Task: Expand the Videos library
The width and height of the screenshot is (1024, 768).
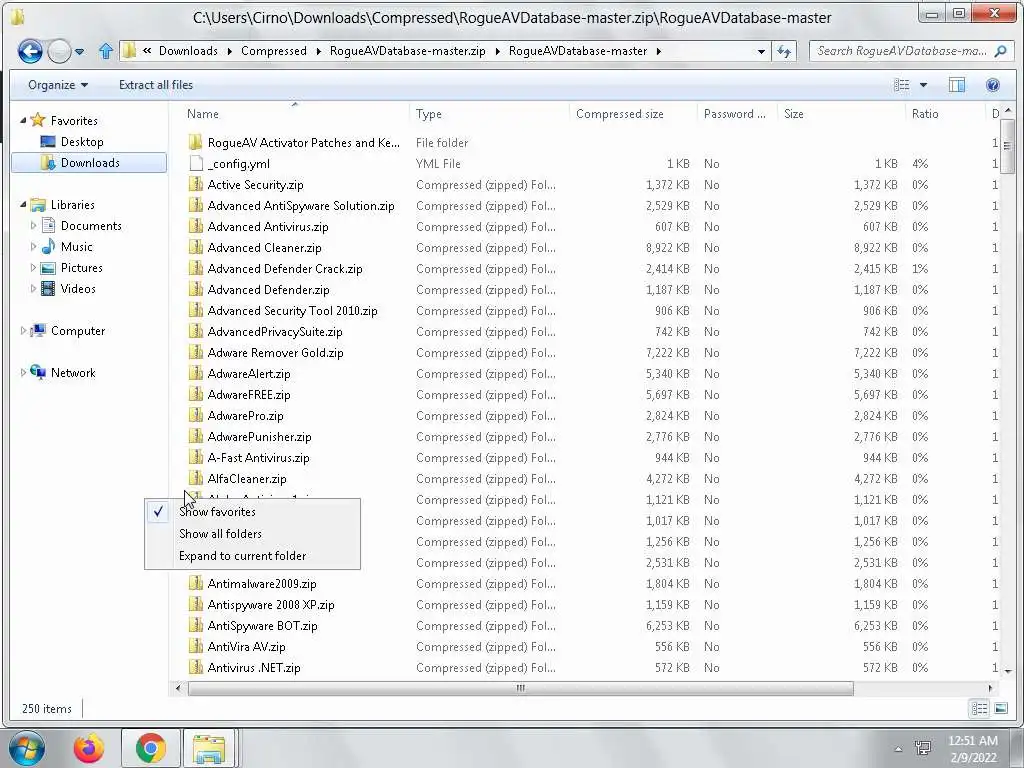Action: [x=33, y=289]
